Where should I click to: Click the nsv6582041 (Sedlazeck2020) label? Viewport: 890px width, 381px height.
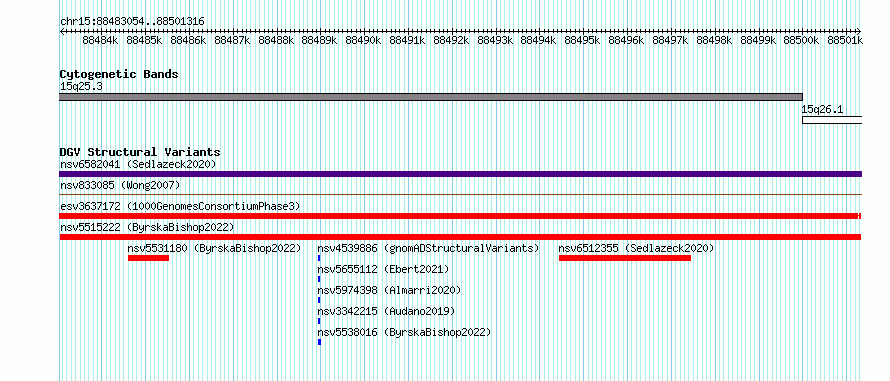tap(138, 164)
